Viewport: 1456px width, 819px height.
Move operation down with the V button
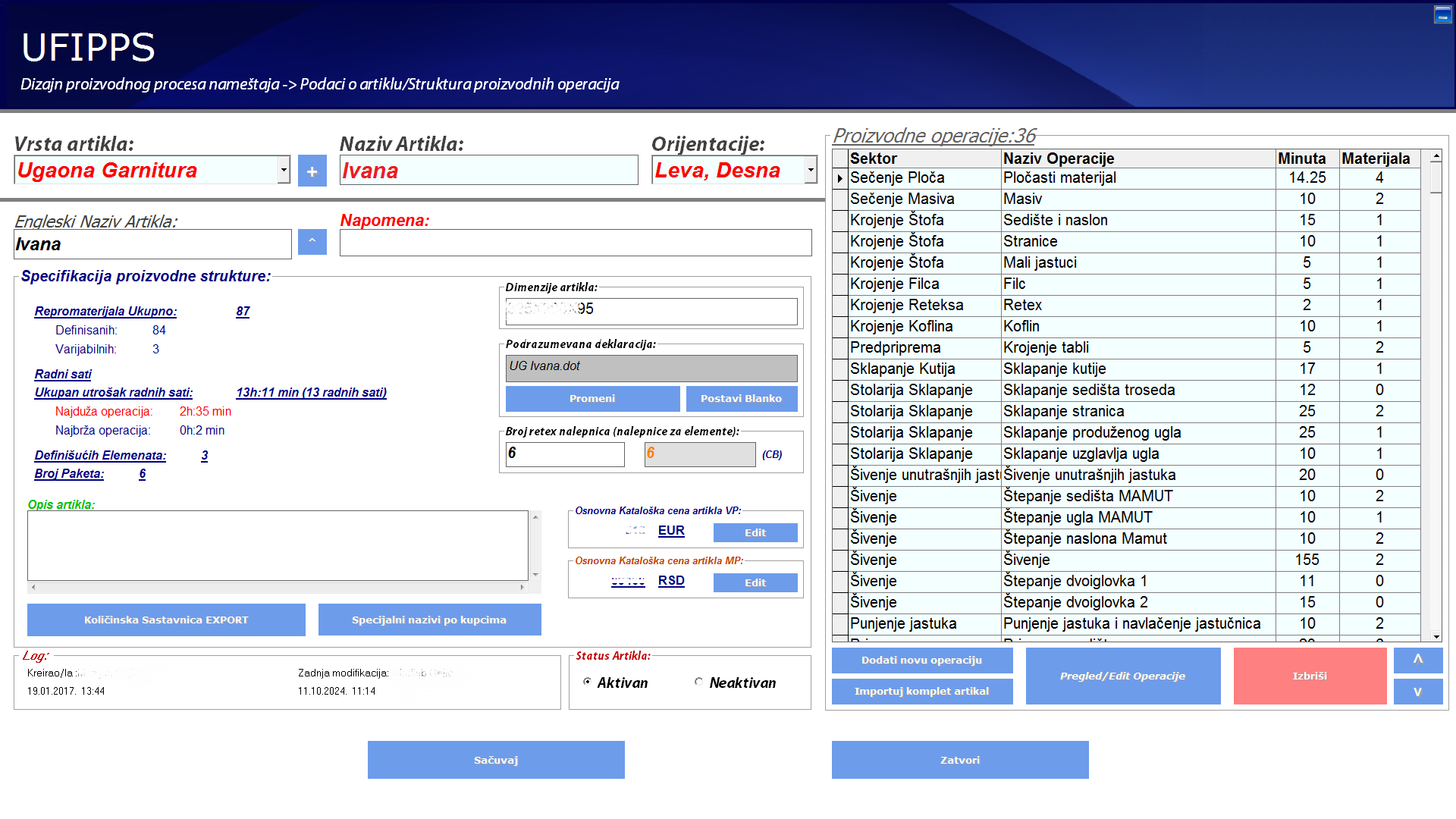[1417, 692]
